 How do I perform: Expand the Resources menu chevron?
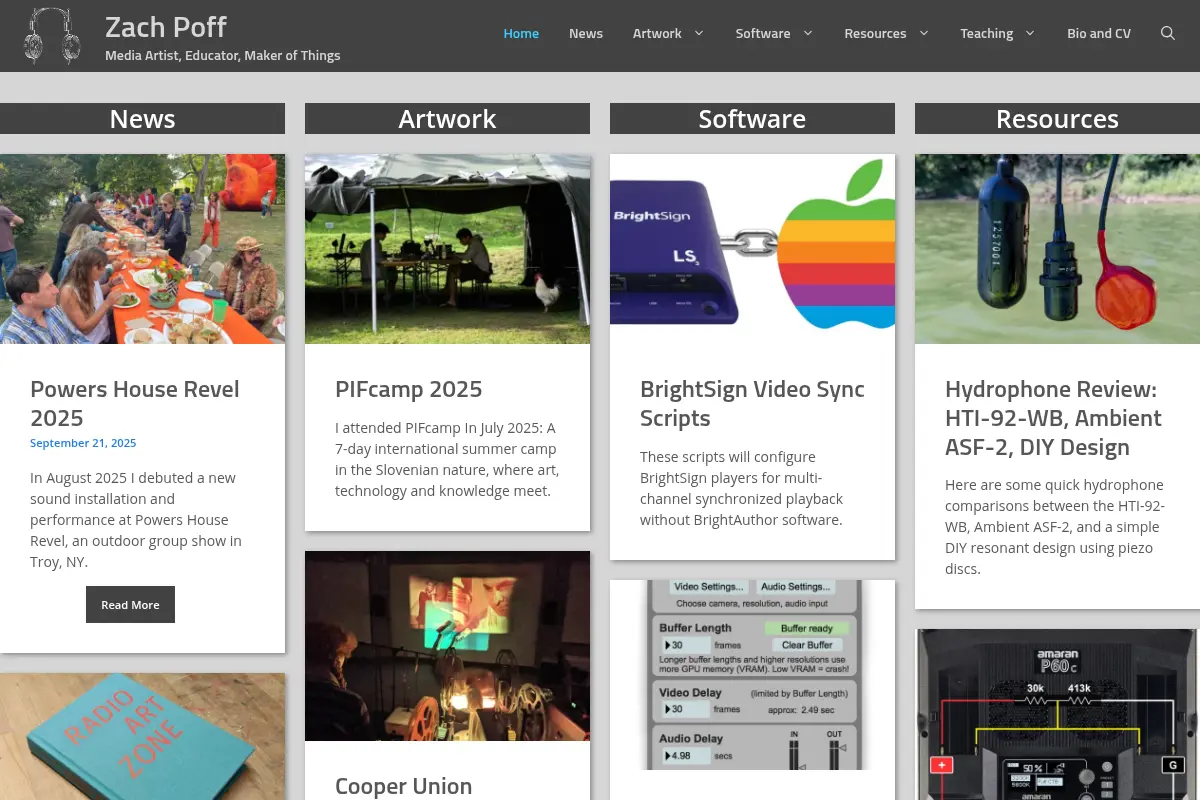[924, 33]
